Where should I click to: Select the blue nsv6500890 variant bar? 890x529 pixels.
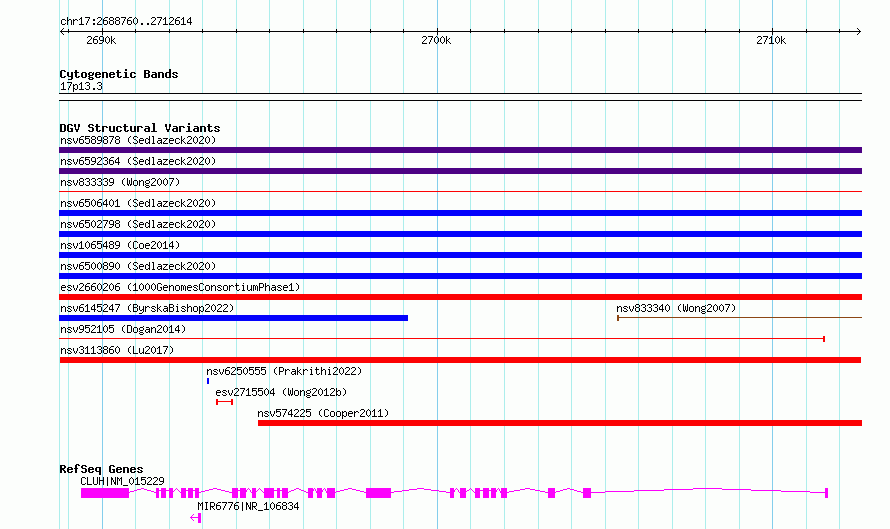pyautogui.click(x=460, y=276)
